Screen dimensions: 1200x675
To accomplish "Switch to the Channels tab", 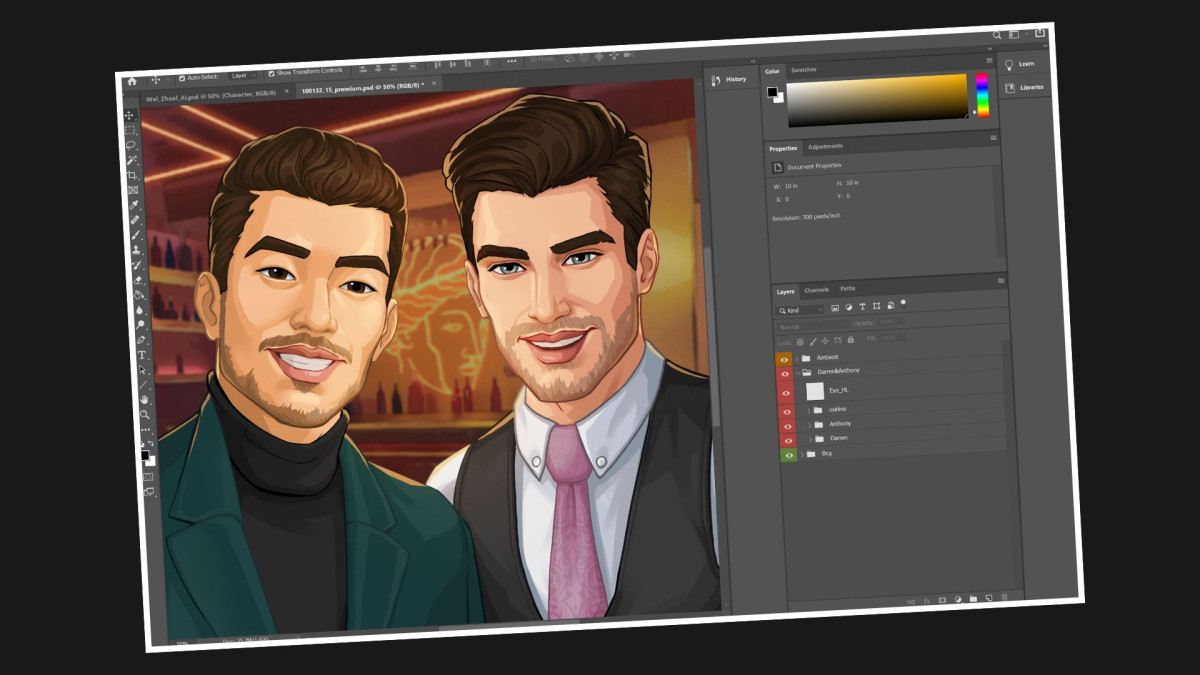I will 817,290.
